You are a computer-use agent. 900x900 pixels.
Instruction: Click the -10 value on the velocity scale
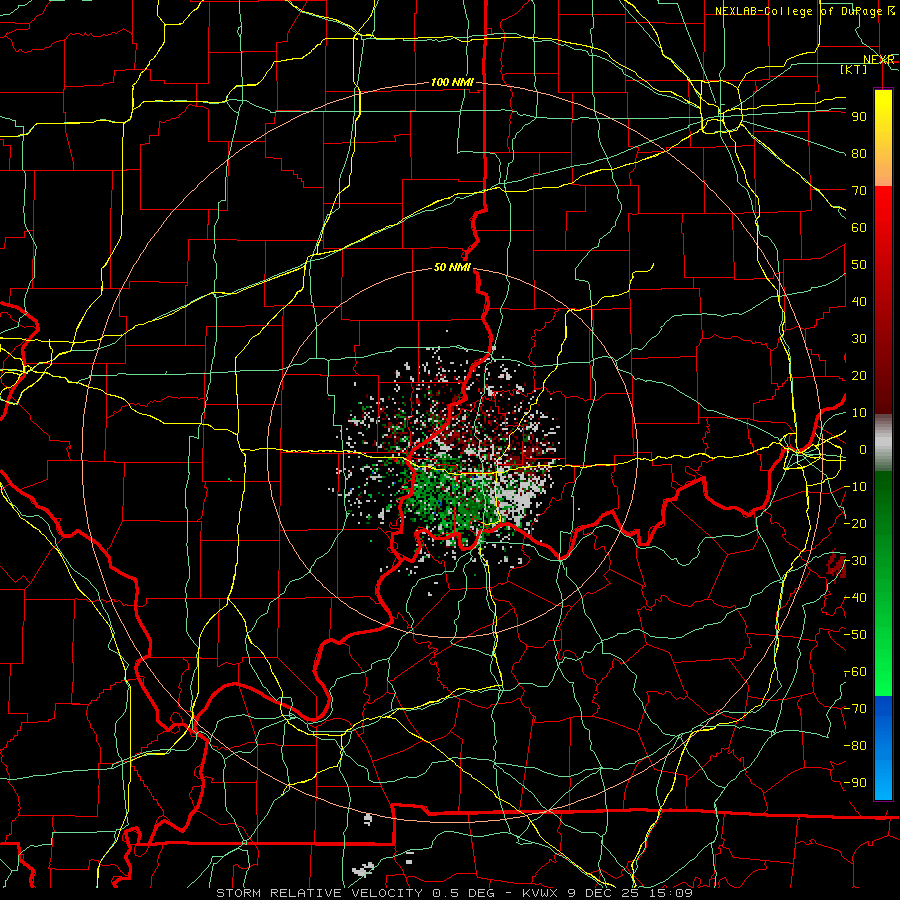click(x=855, y=487)
